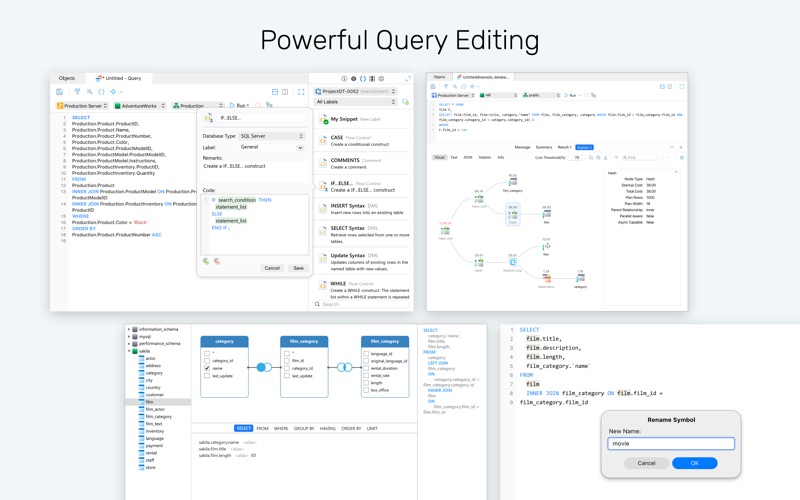Image resolution: width=800 pixels, height=500 pixels.
Task: Open the Database Type SQL Server dropdown
Action: (x=272, y=136)
